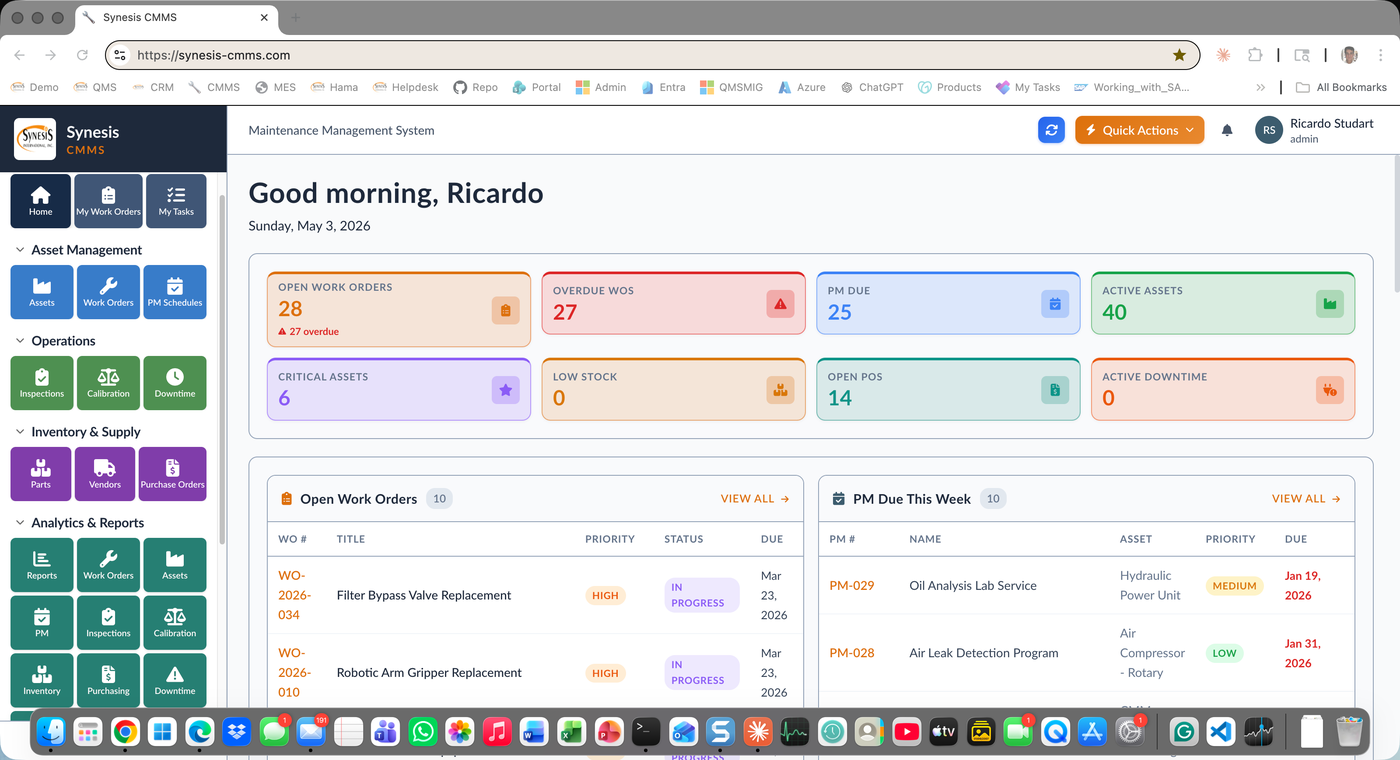1400x760 pixels.
Task: Open the Critical Assets stat card
Action: click(399, 389)
